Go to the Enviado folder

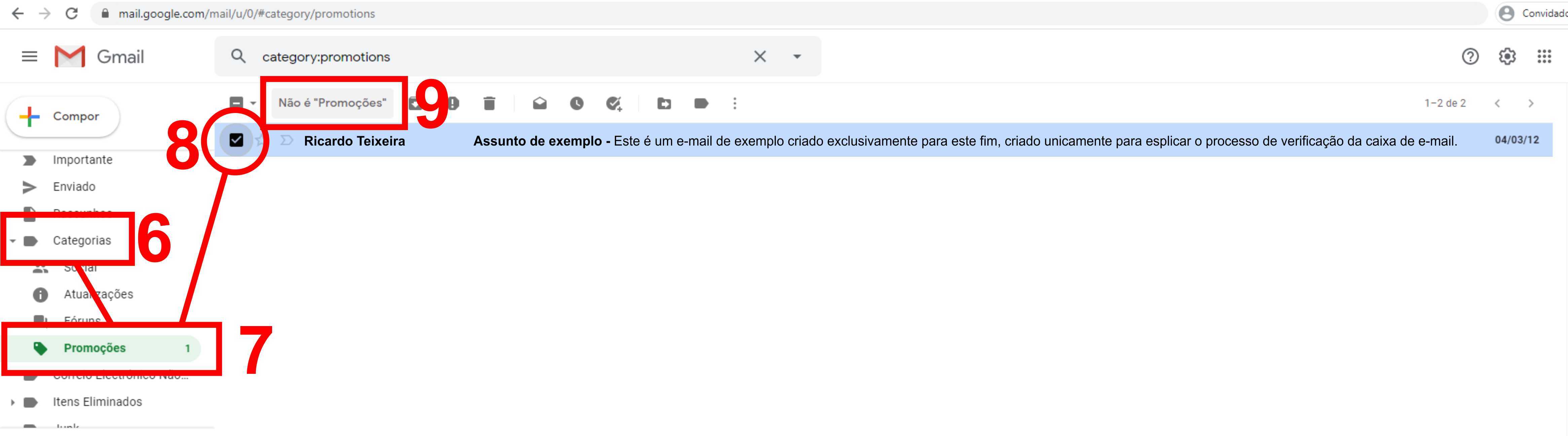[x=74, y=187]
